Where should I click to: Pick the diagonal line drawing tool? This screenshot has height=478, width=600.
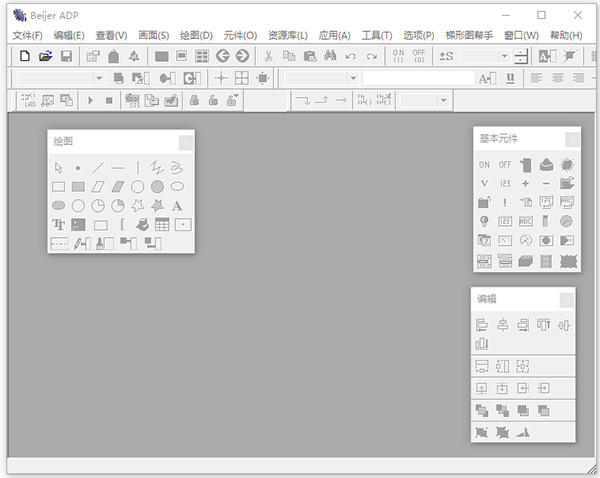[98, 168]
